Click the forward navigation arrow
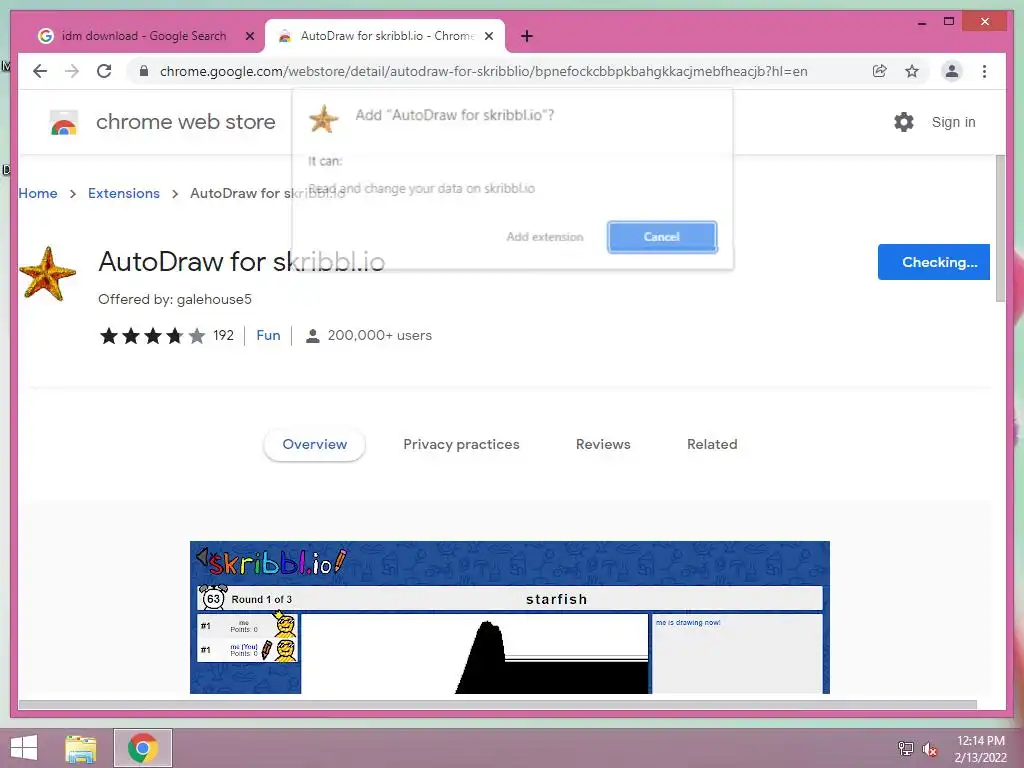This screenshot has height=768, width=1024. 72,71
